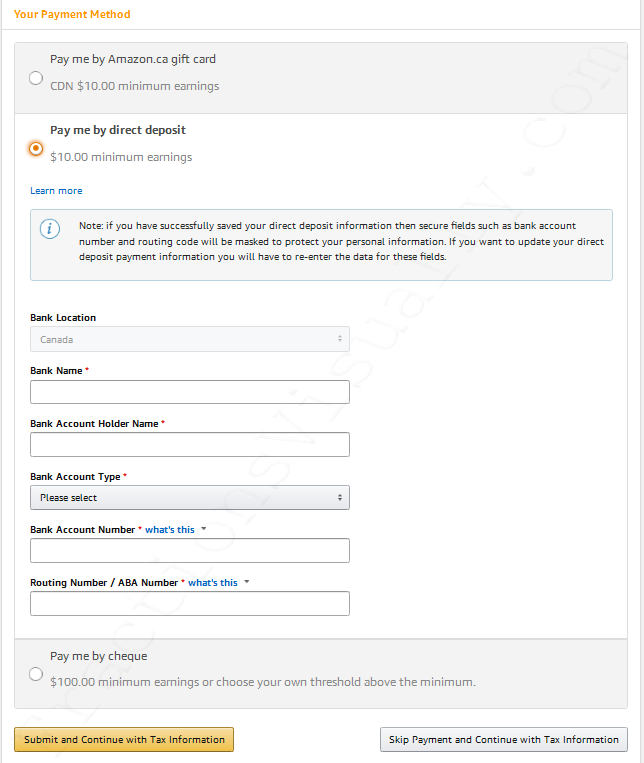Expand the Bank Account Type select box

[190, 497]
